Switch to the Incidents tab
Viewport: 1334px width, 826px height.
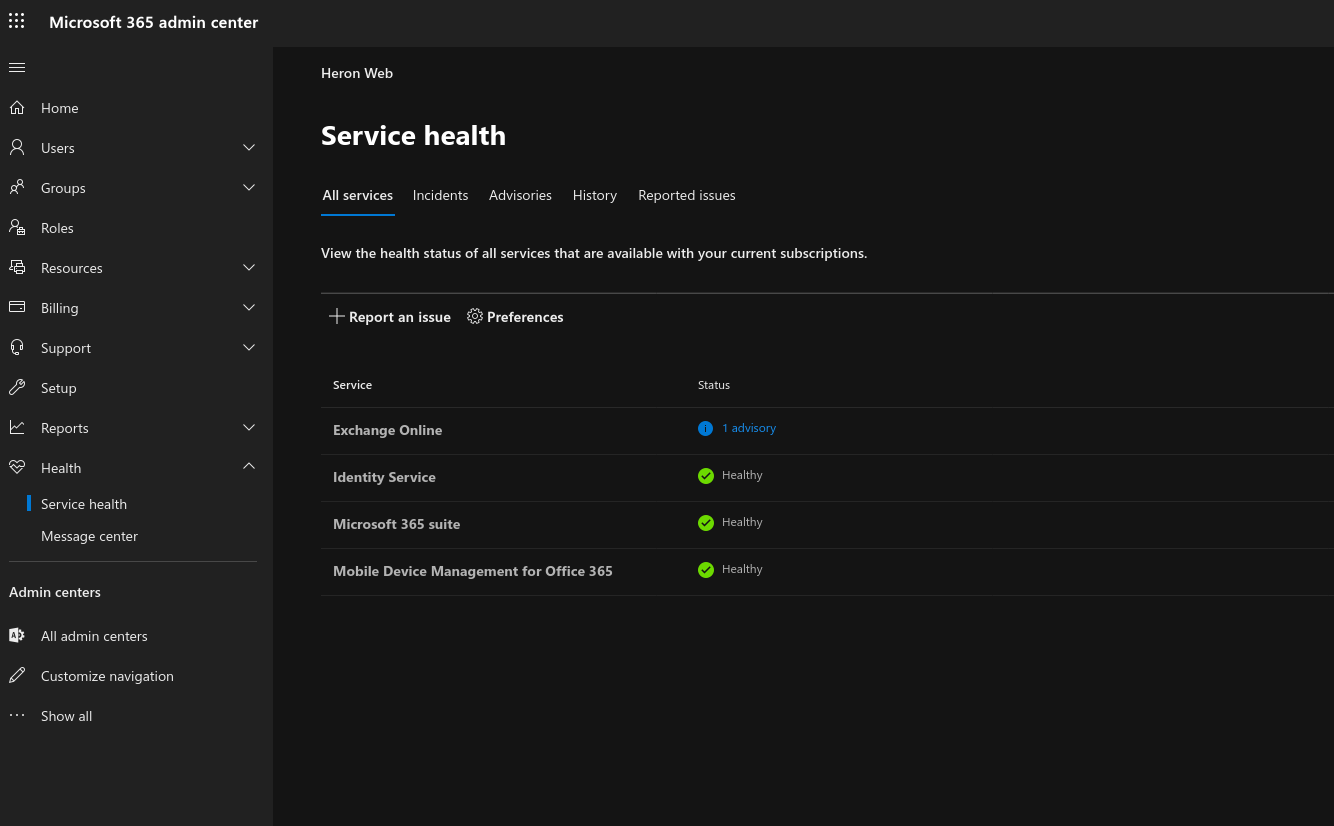(440, 195)
